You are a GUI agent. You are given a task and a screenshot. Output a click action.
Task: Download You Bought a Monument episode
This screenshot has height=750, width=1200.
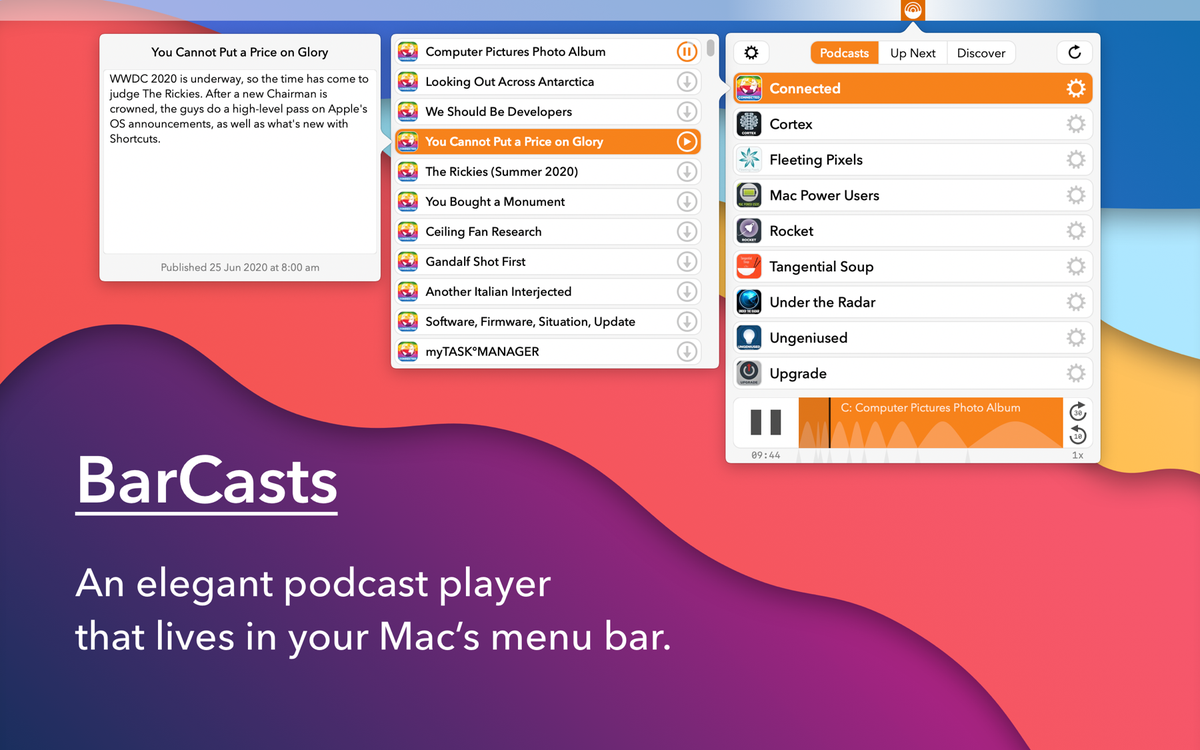point(687,202)
